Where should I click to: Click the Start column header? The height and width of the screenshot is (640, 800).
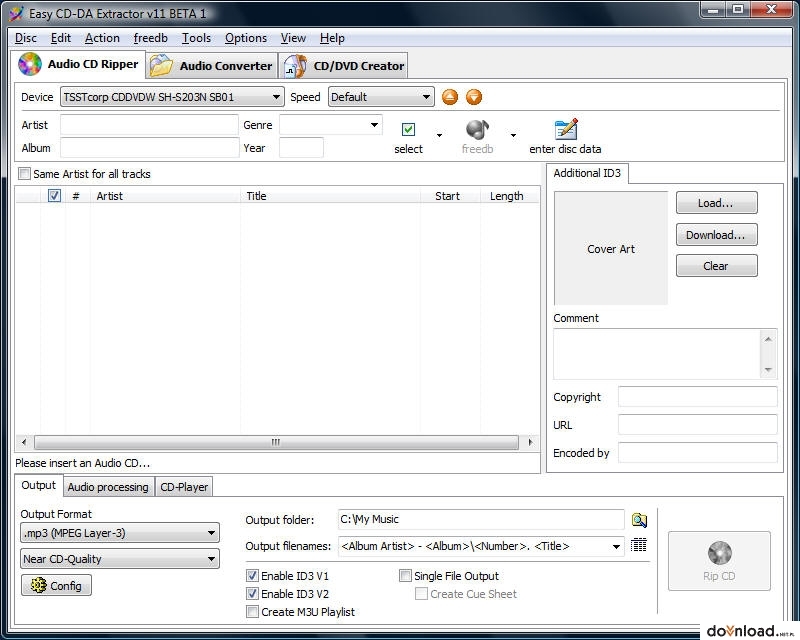[450, 196]
